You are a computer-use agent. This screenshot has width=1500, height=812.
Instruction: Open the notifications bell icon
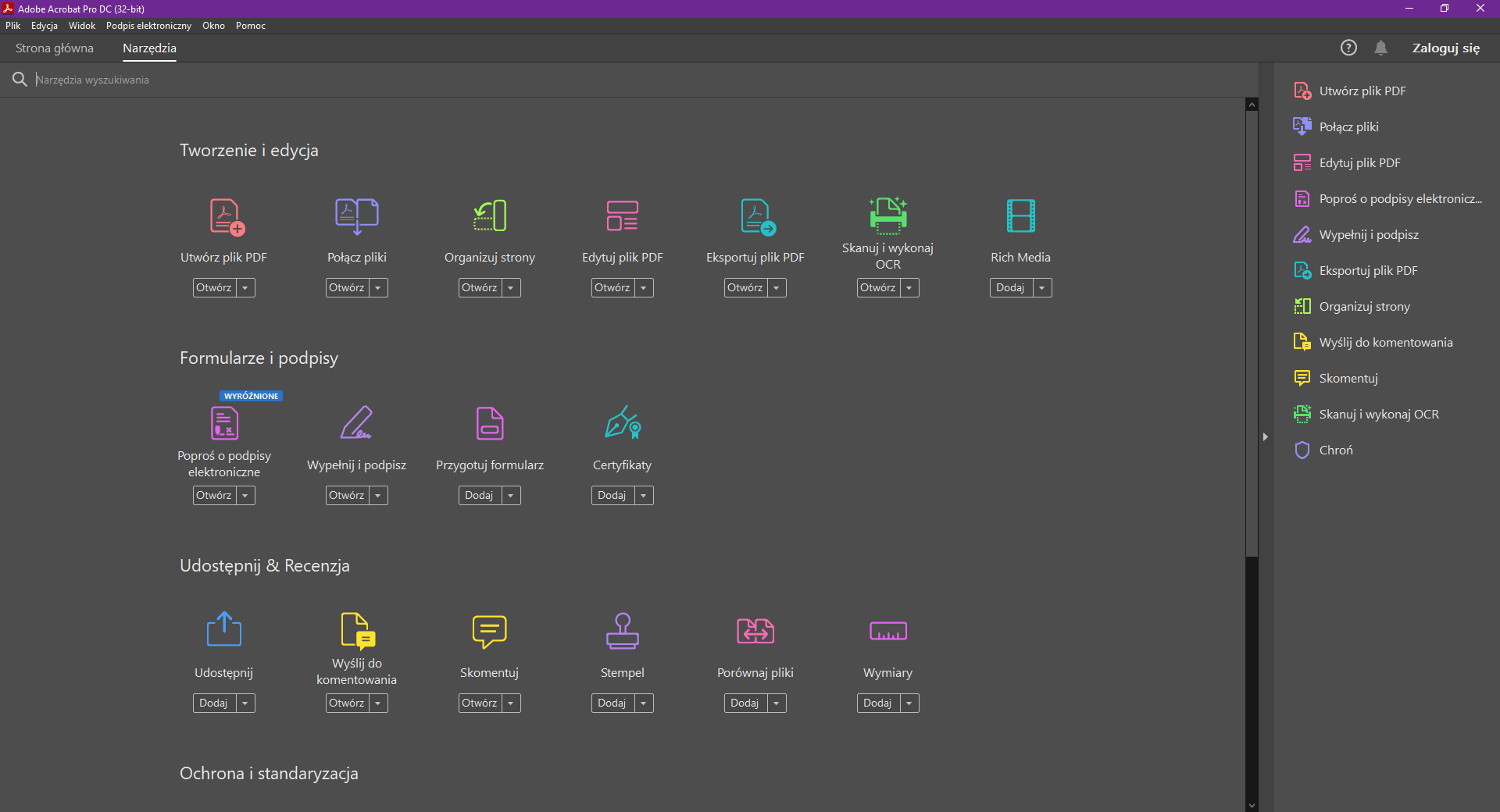[x=1381, y=48]
